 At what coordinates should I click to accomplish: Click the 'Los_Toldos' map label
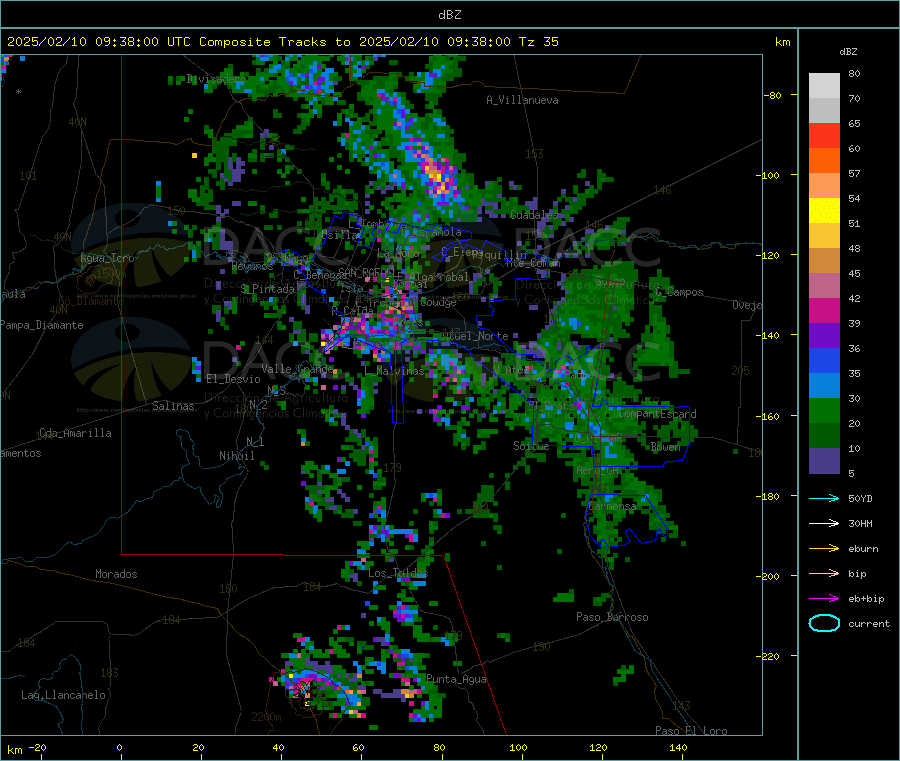398,573
